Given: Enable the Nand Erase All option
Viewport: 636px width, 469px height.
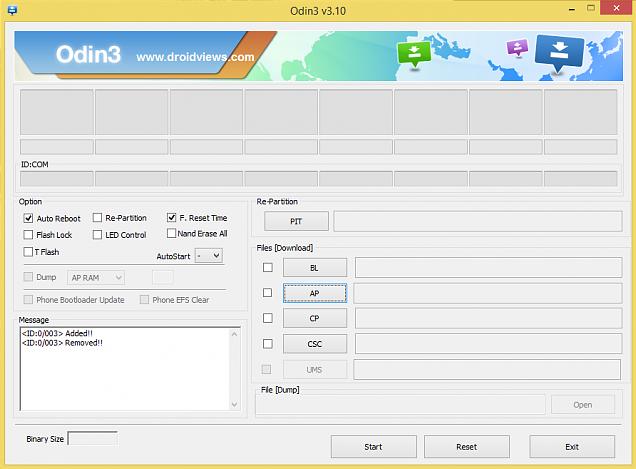Looking at the screenshot, I should (x=171, y=233).
